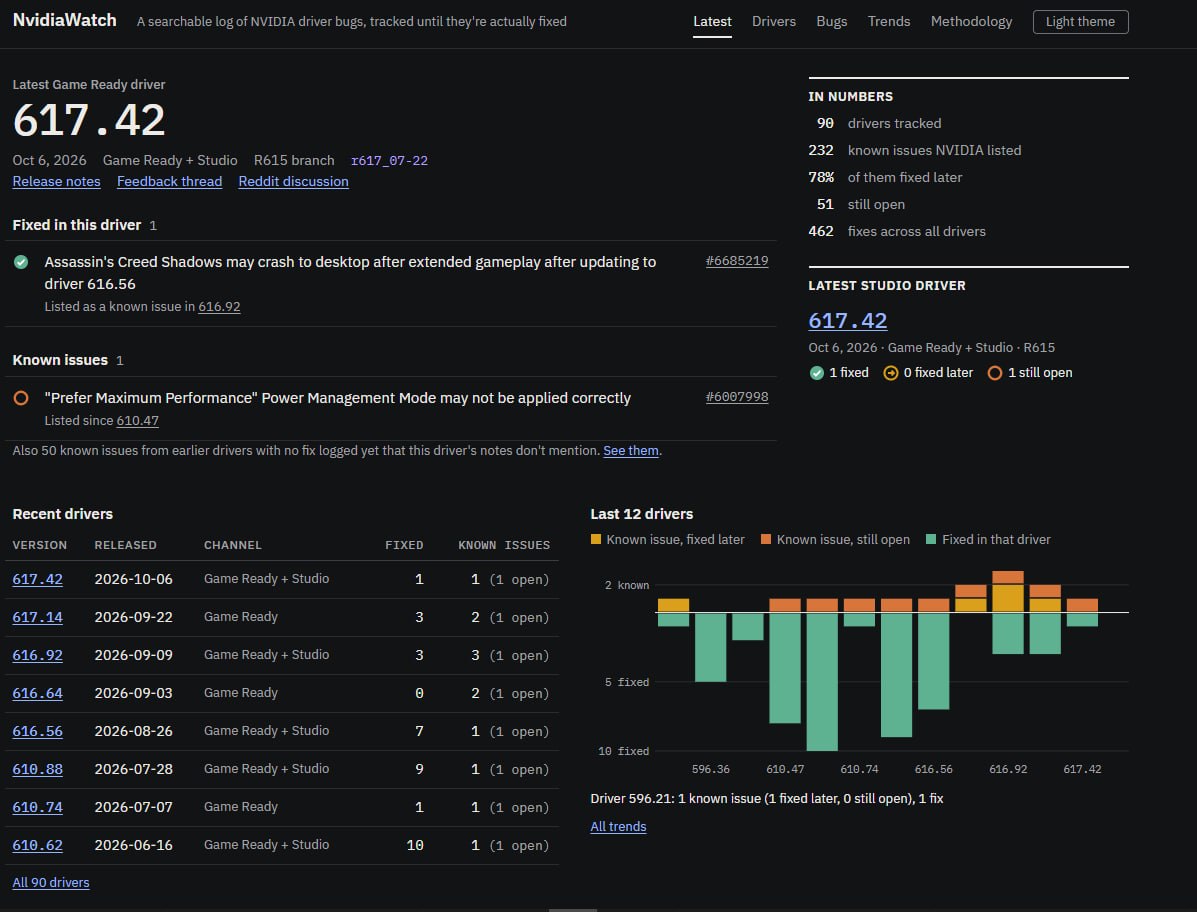Open driver 617.42 in Recent drivers table
The width and height of the screenshot is (1197, 912).
(x=37, y=579)
